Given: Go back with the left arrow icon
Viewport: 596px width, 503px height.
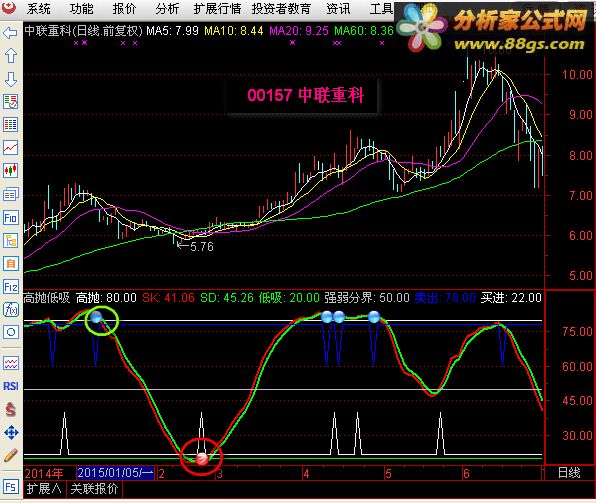Looking at the screenshot, I should [x=10, y=33].
